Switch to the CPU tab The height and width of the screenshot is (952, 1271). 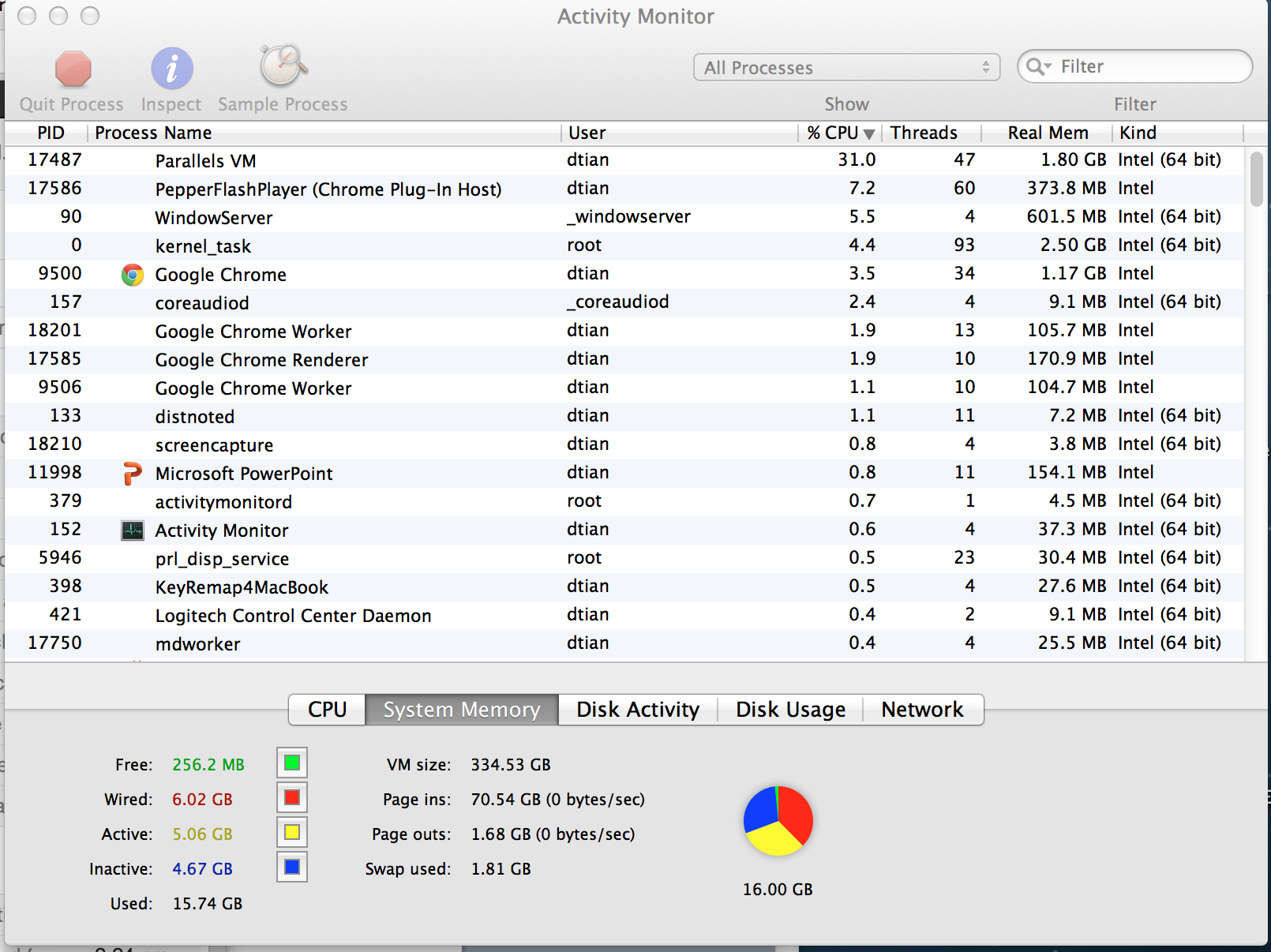pyautogui.click(x=327, y=710)
